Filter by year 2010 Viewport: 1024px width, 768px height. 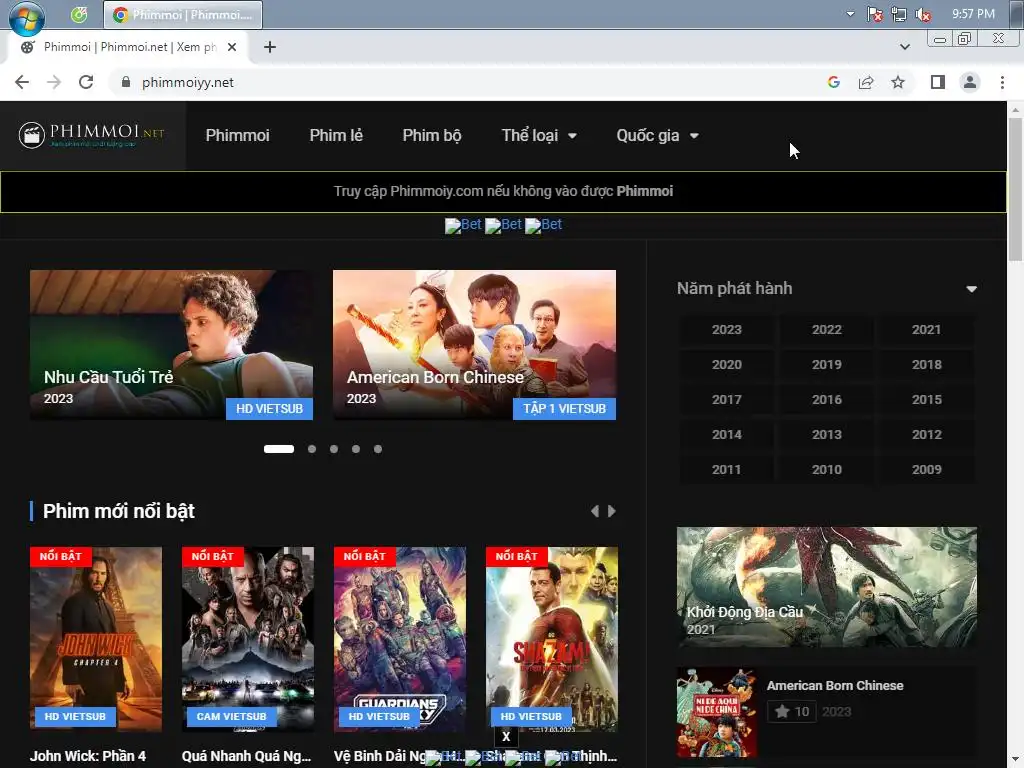(x=827, y=470)
